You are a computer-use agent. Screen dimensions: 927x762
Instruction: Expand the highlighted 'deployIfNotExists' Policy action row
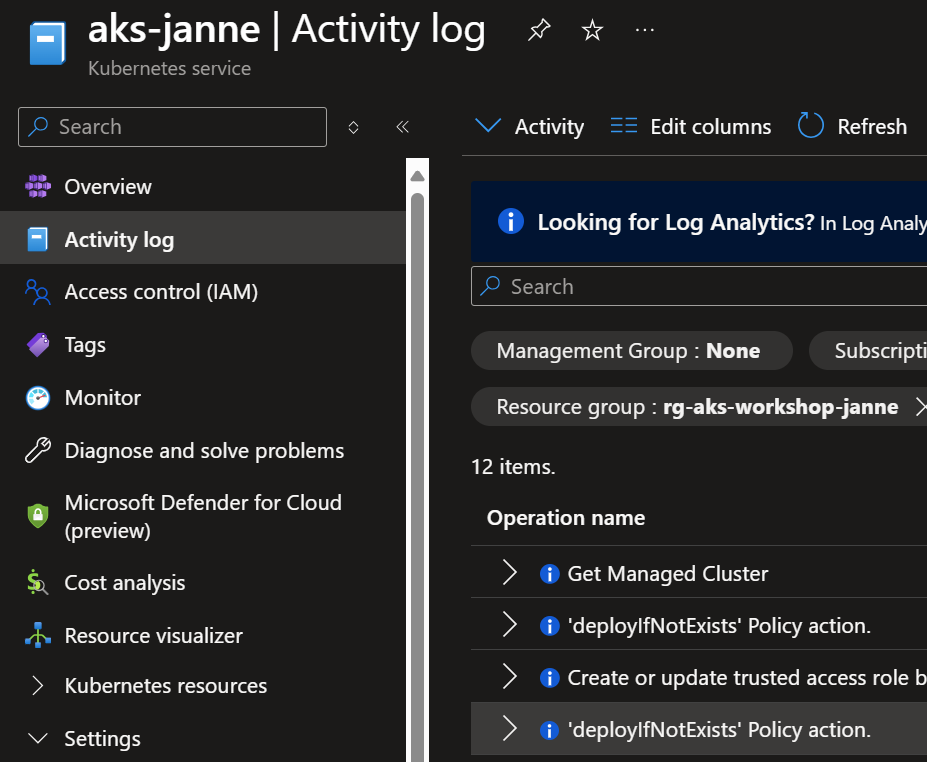[x=509, y=728]
